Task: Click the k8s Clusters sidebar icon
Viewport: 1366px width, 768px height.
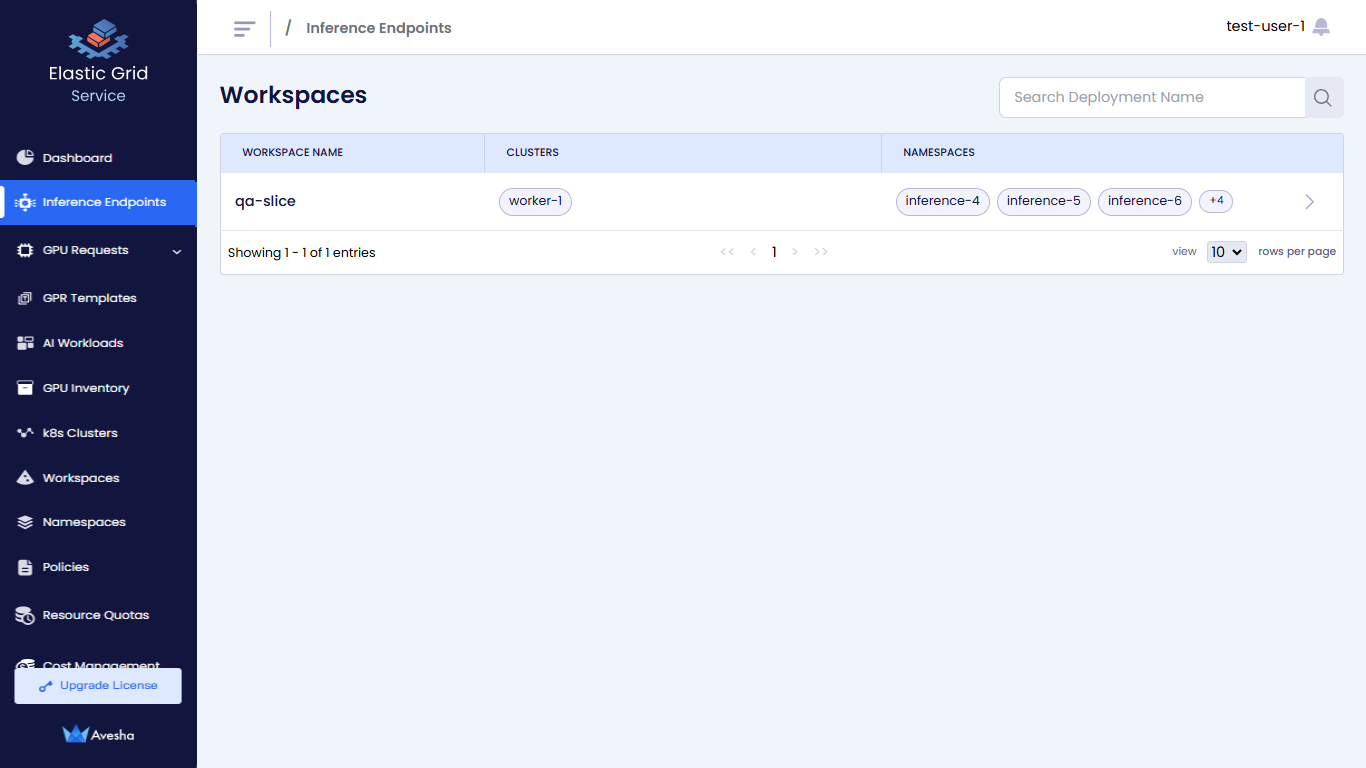Action: click(23, 432)
